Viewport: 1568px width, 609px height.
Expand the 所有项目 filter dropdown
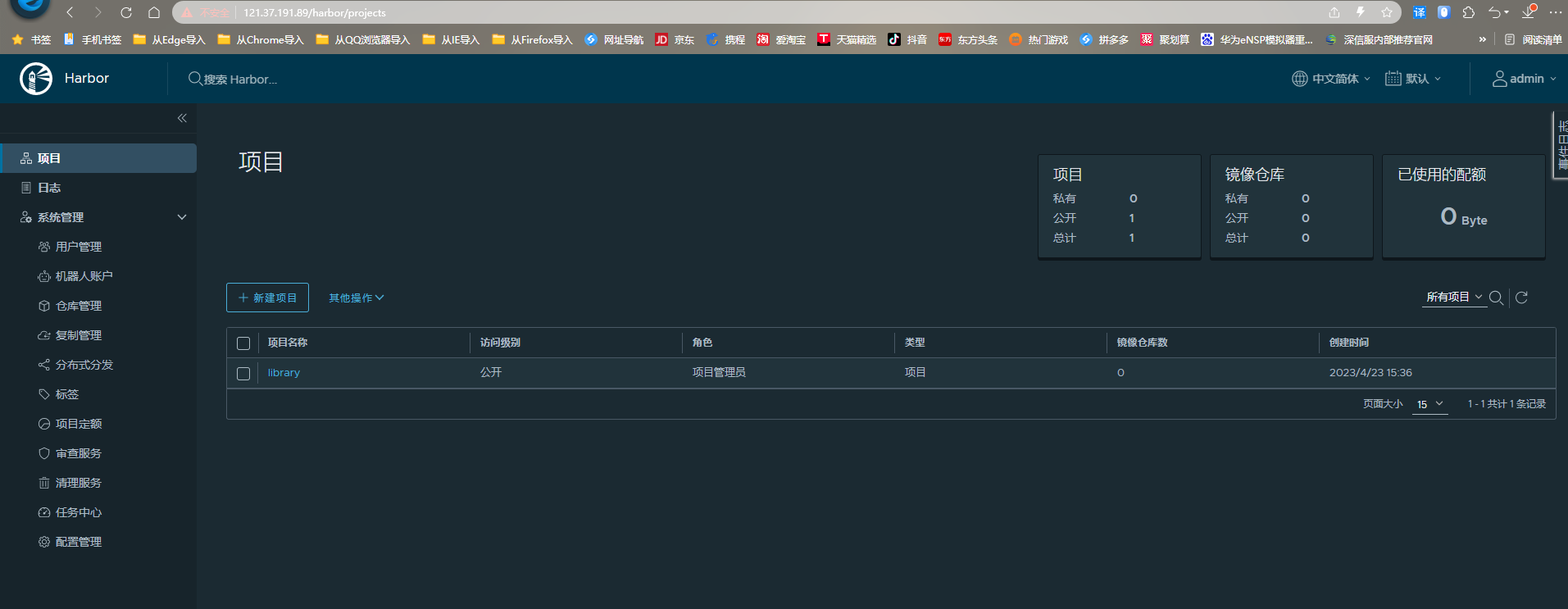pos(1454,297)
